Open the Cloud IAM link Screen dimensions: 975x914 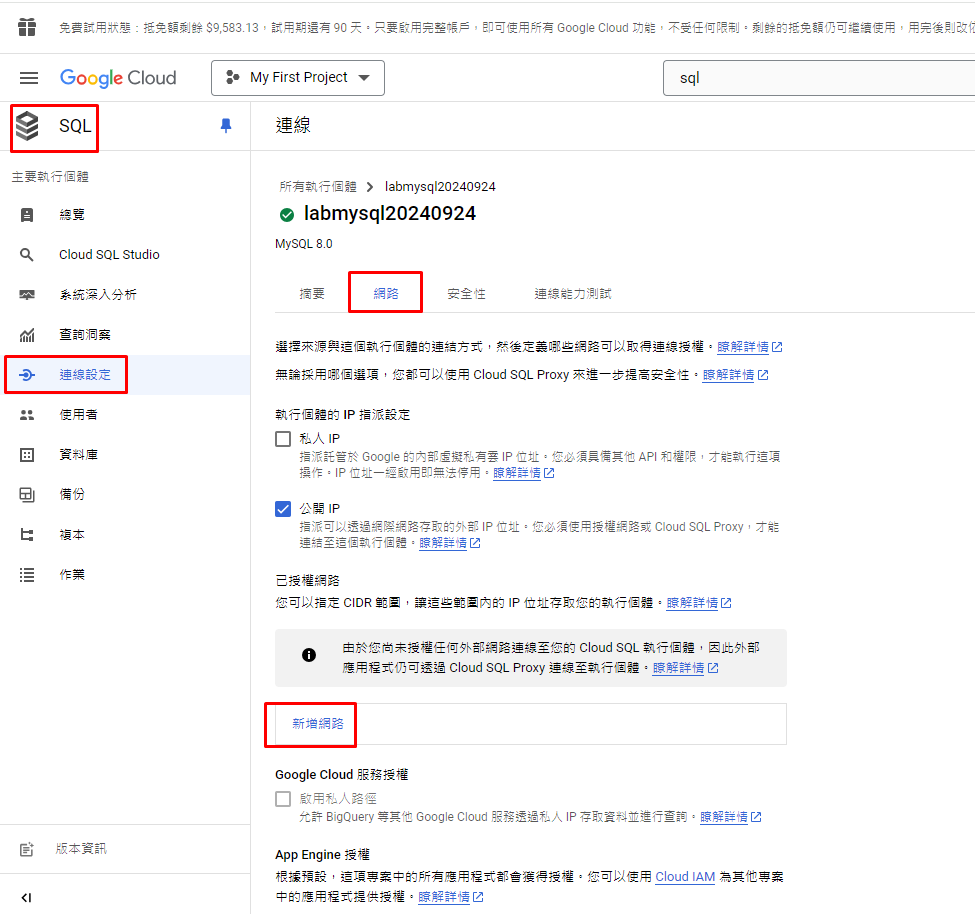click(x=685, y=877)
